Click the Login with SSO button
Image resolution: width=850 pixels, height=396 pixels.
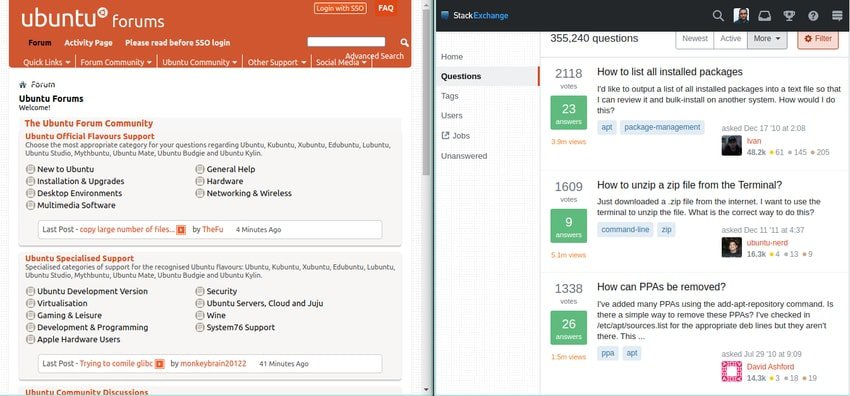point(340,9)
